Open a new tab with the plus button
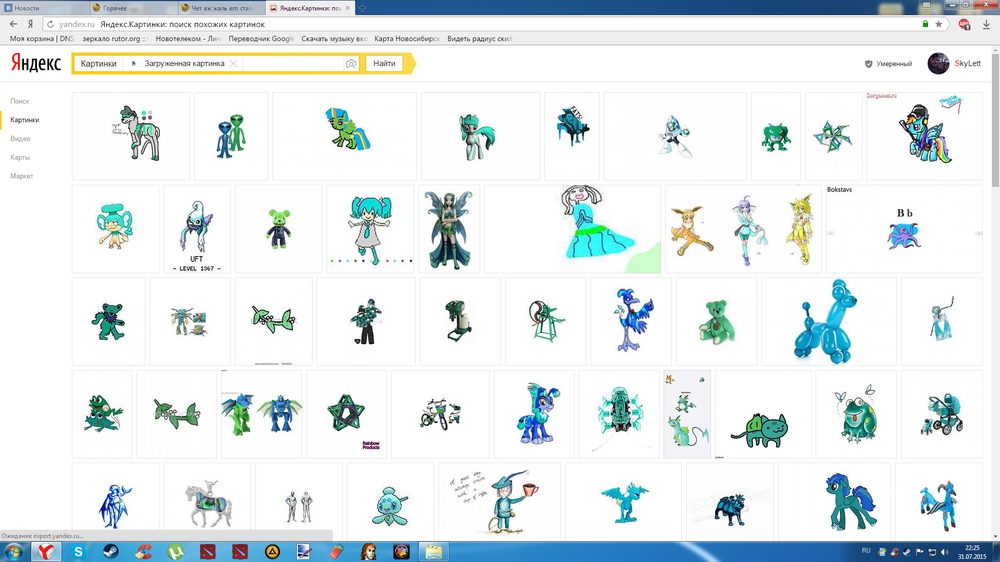 coord(362,8)
